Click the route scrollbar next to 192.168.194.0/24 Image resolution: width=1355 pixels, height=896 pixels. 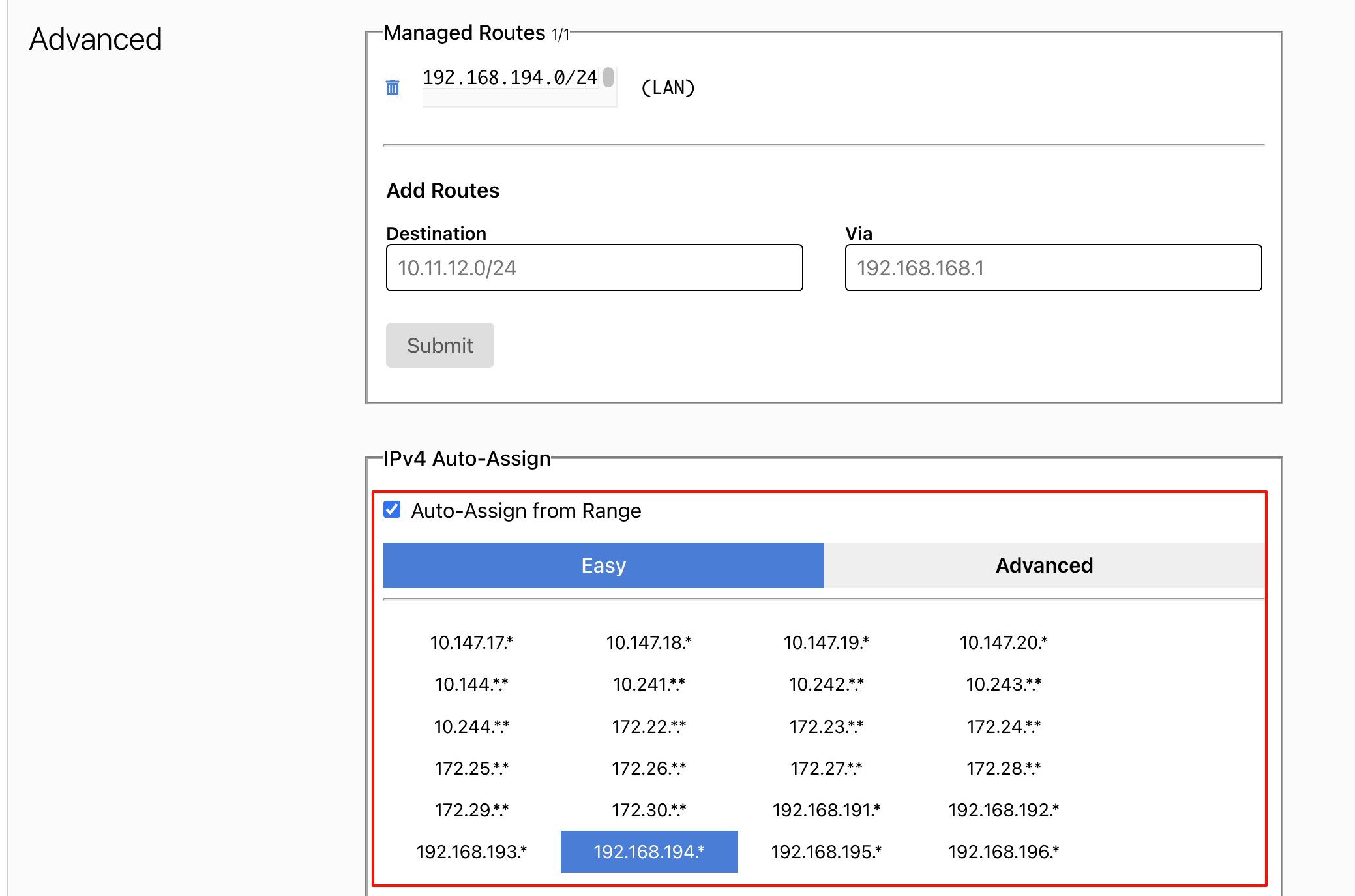click(x=608, y=78)
